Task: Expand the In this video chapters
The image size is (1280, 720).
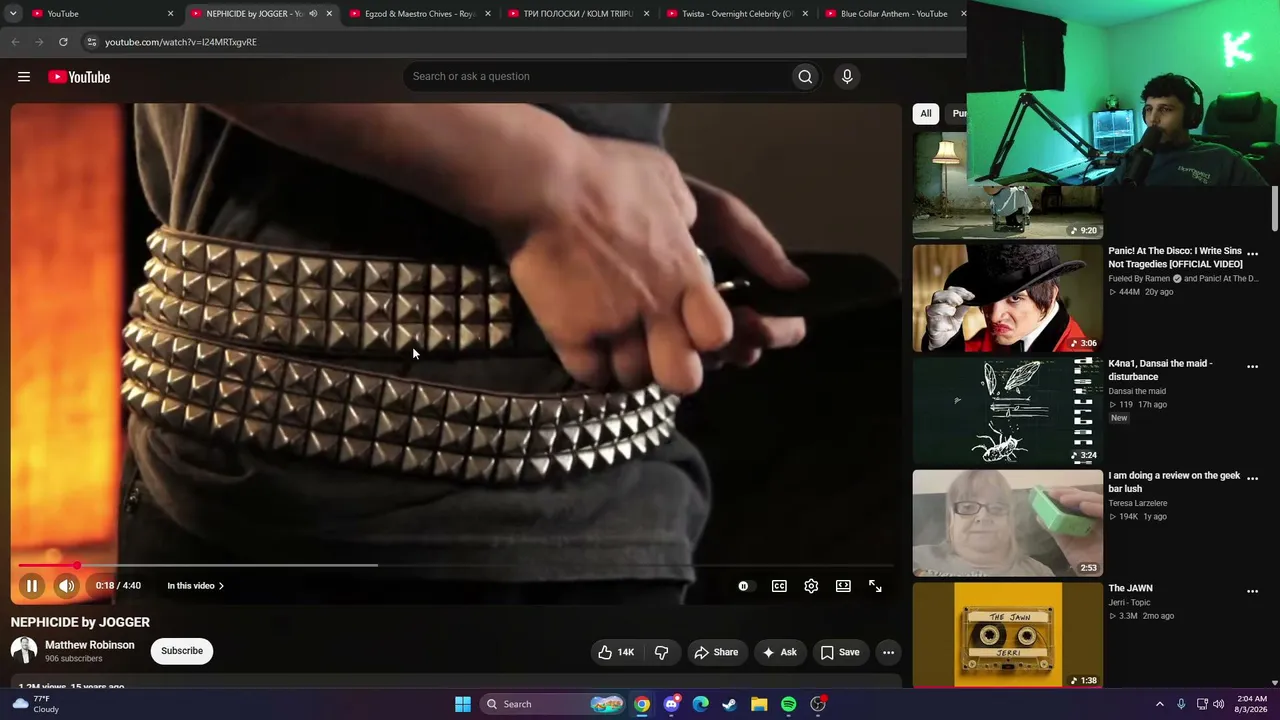Action: (196, 586)
